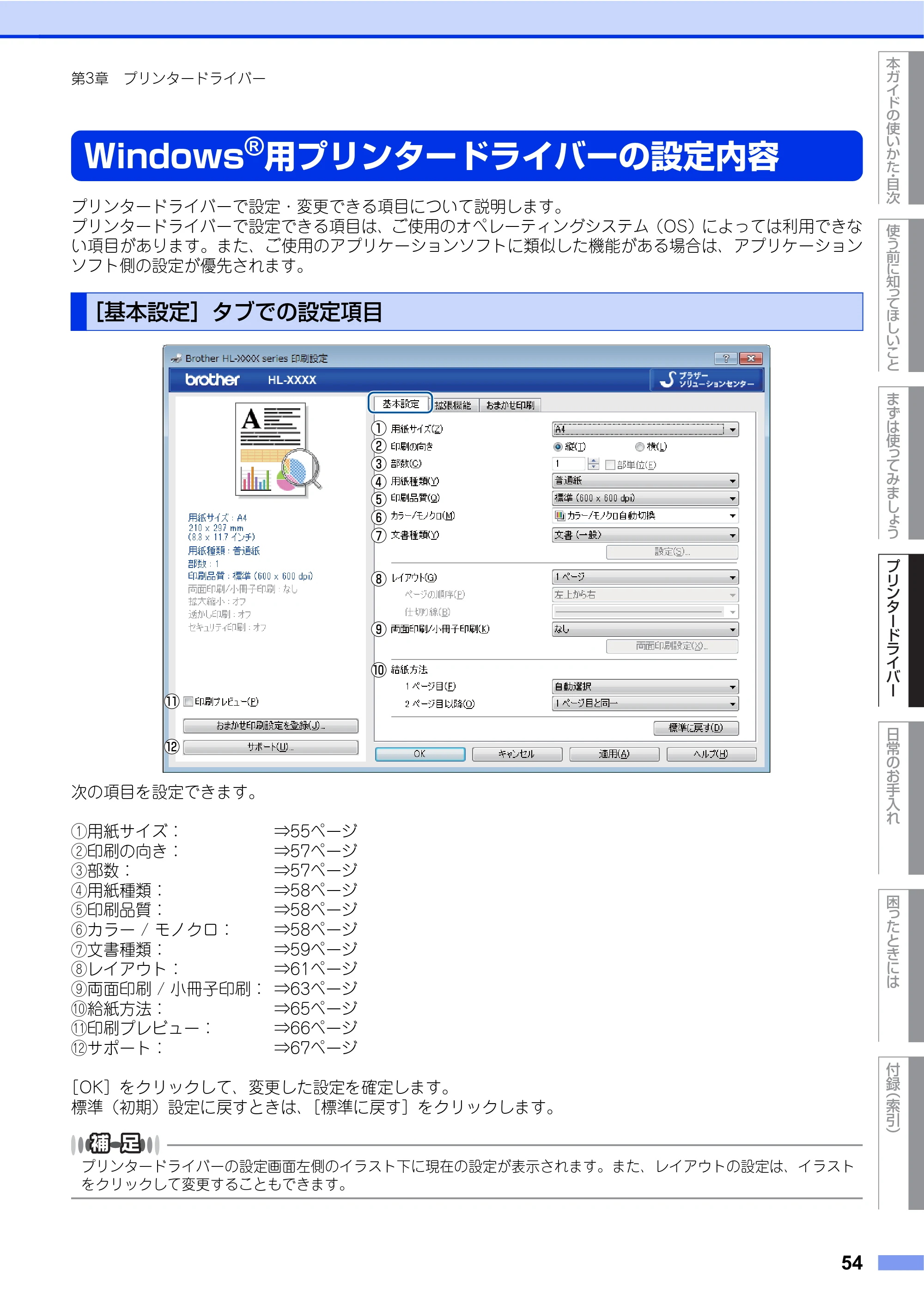This screenshot has height=1306, width=924.
Task: Click the プリンタードライバー side index tab
Action: click(x=901, y=630)
